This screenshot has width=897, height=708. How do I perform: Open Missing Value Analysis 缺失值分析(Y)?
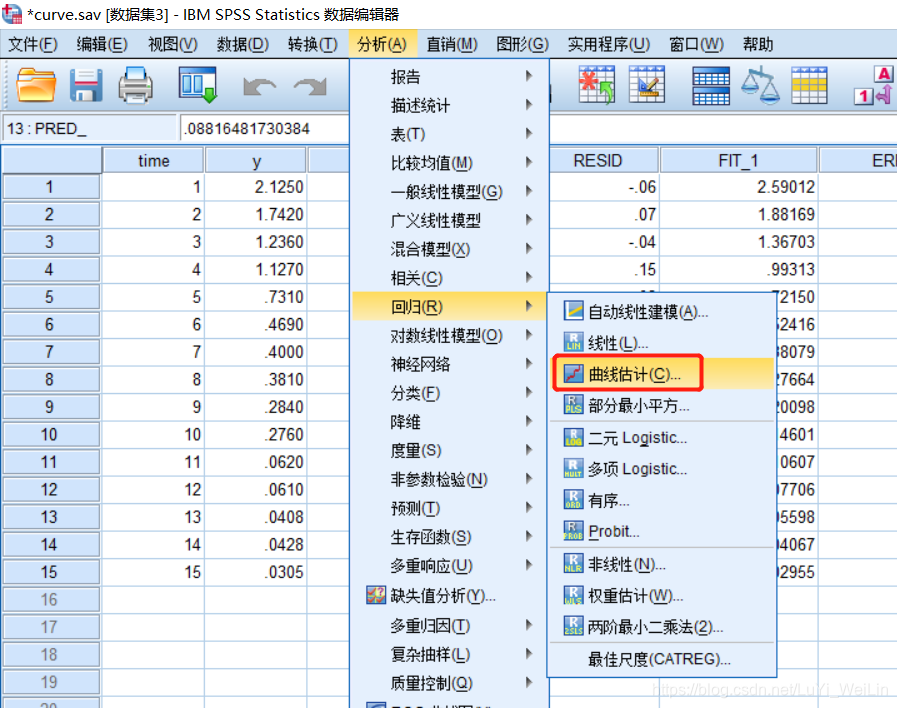pos(450,595)
